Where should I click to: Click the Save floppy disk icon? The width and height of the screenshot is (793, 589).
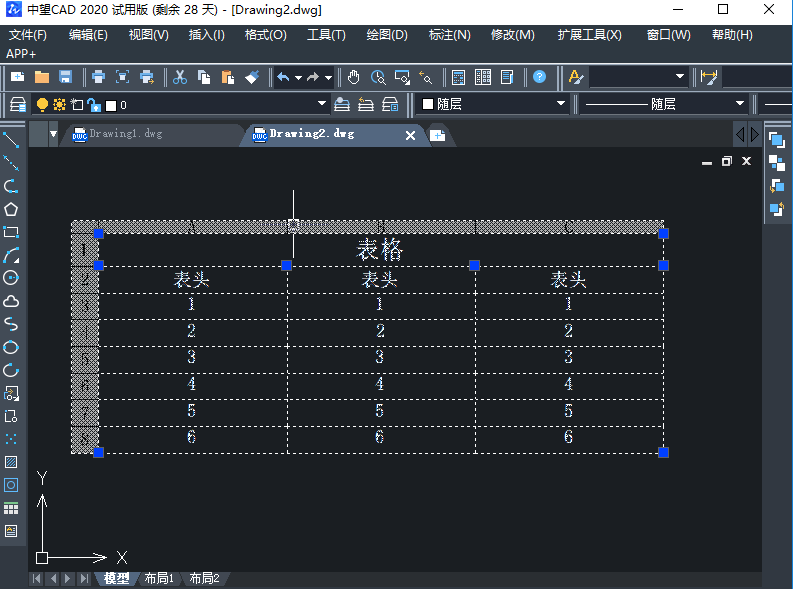[65, 77]
